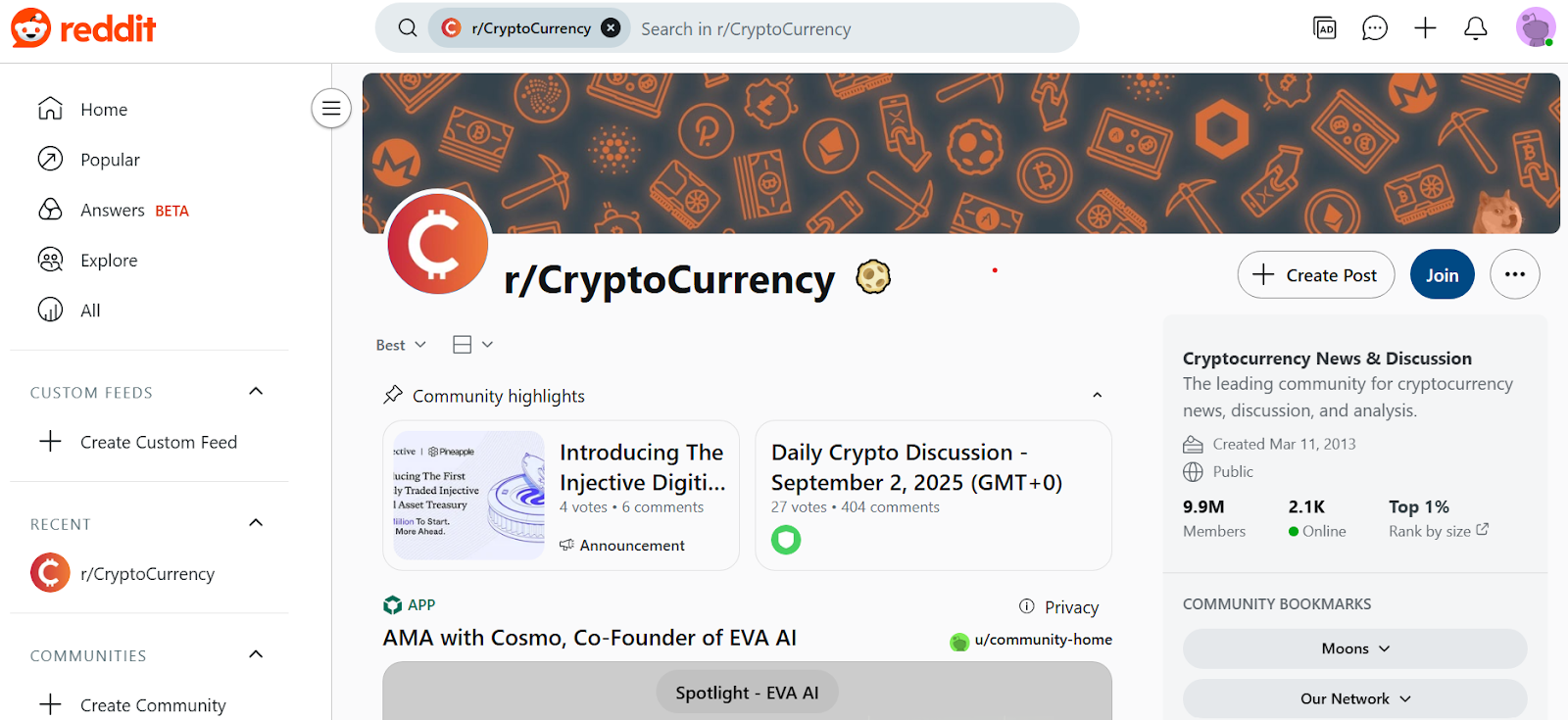Open the advertise icon in the header
The height and width of the screenshot is (720, 1568).
pos(1325,28)
